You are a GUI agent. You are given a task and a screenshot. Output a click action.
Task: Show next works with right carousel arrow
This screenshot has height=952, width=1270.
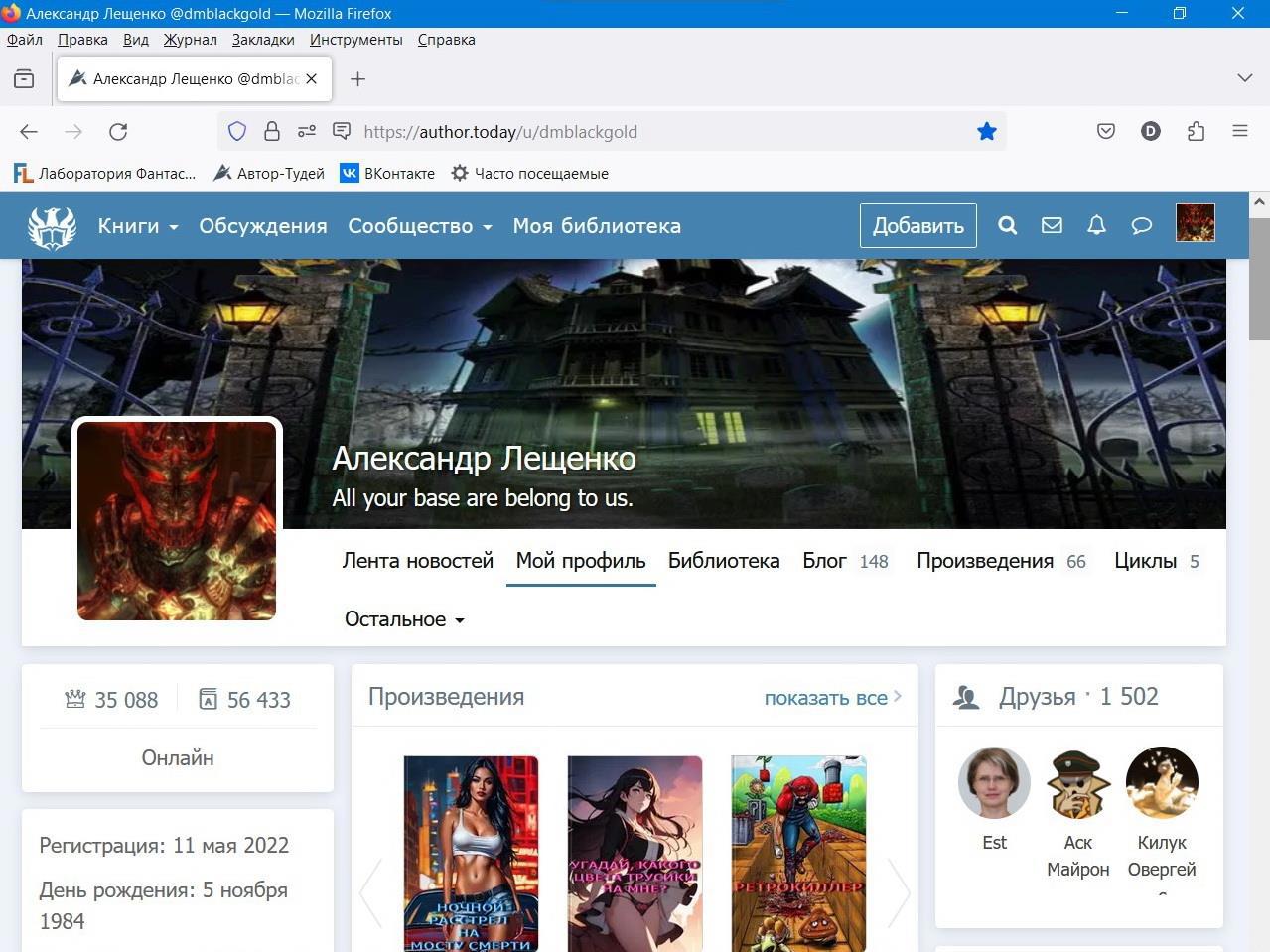(x=898, y=891)
